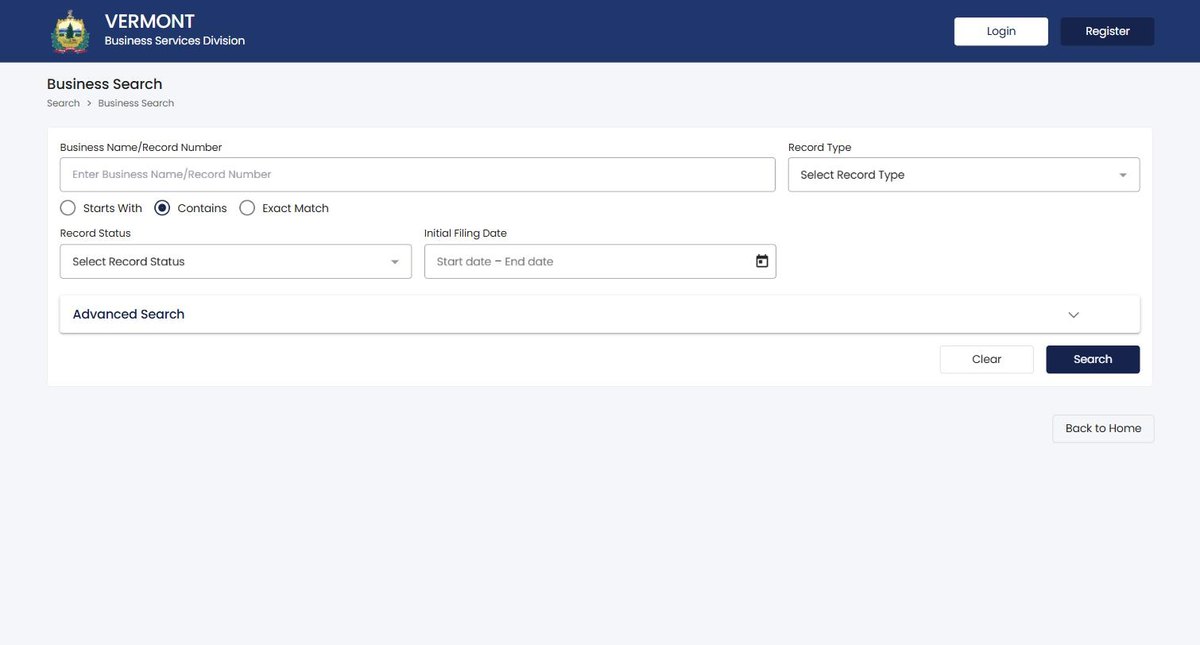Click the Vermont state seal logo
This screenshot has height=645, width=1200.
70,31
